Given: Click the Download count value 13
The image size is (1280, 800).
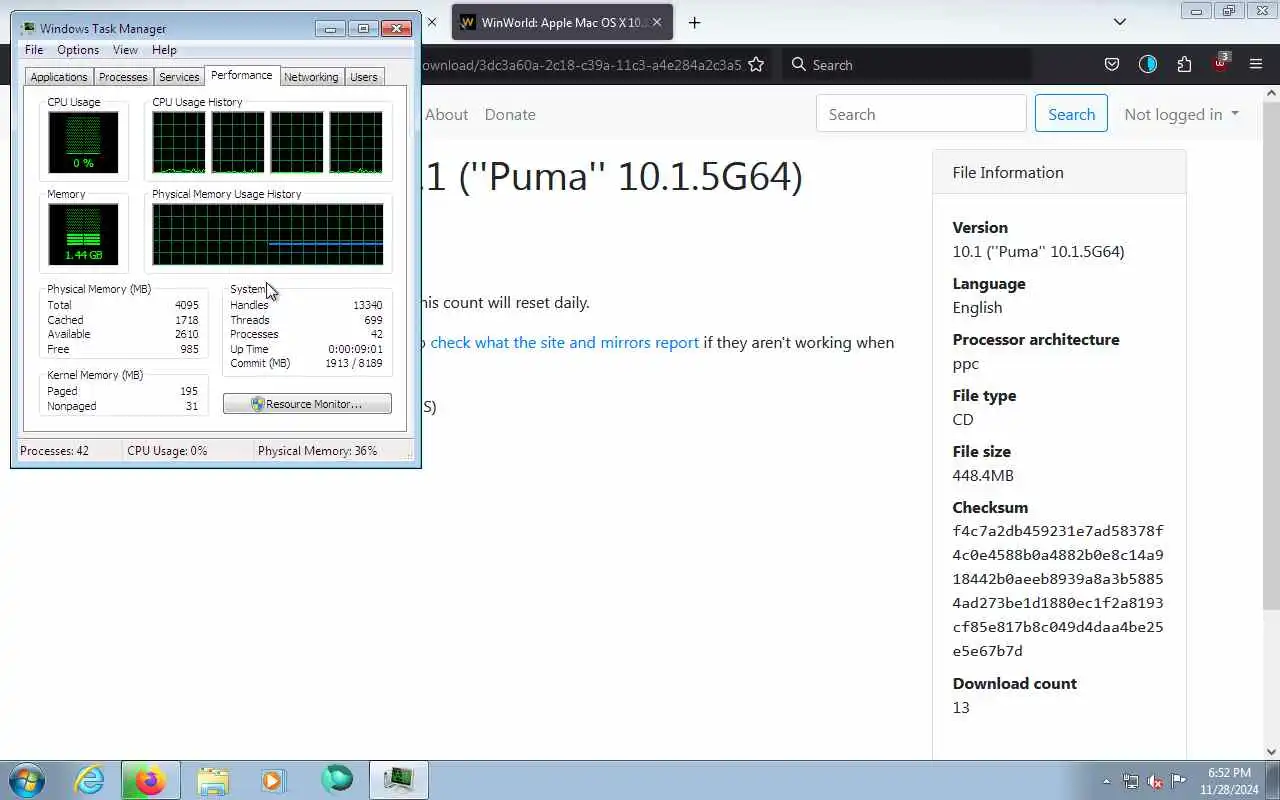Looking at the screenshot, I should (961, 707).
